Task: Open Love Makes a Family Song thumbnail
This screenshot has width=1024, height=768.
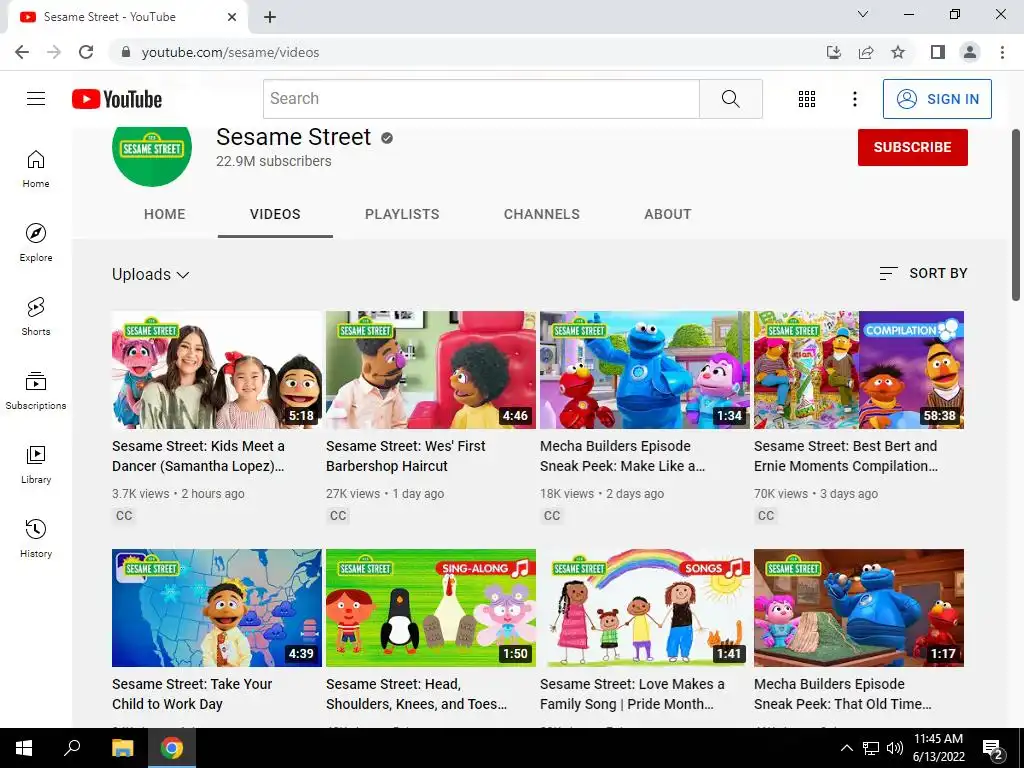Action: point(645,608)
